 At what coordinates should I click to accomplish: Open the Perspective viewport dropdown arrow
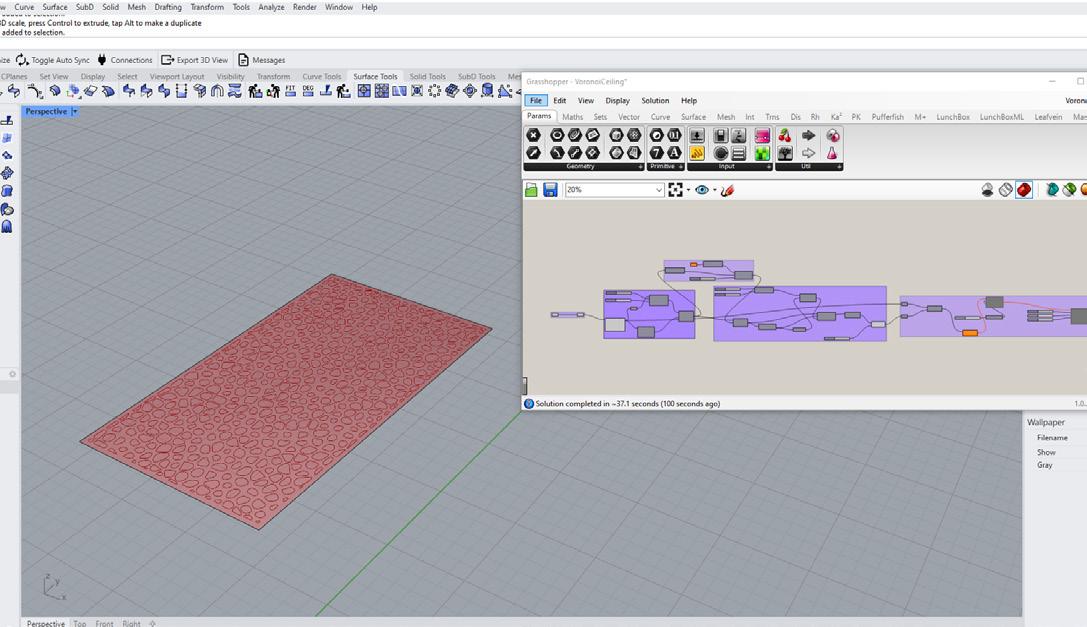point(74,112)
